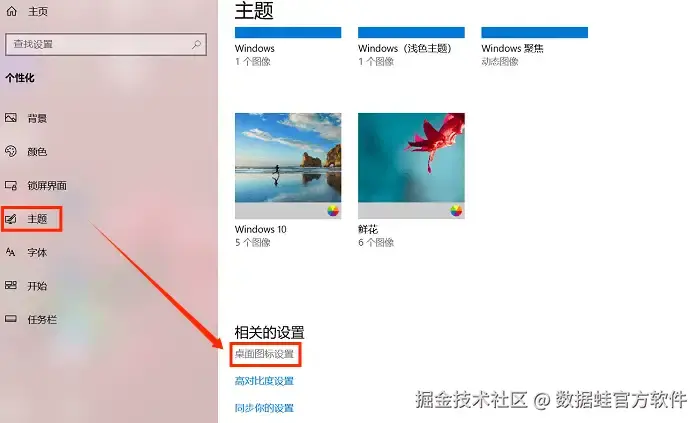Select the 颜色 palette icon
This screenshot has height=423, width=700.
coord(11,151)
